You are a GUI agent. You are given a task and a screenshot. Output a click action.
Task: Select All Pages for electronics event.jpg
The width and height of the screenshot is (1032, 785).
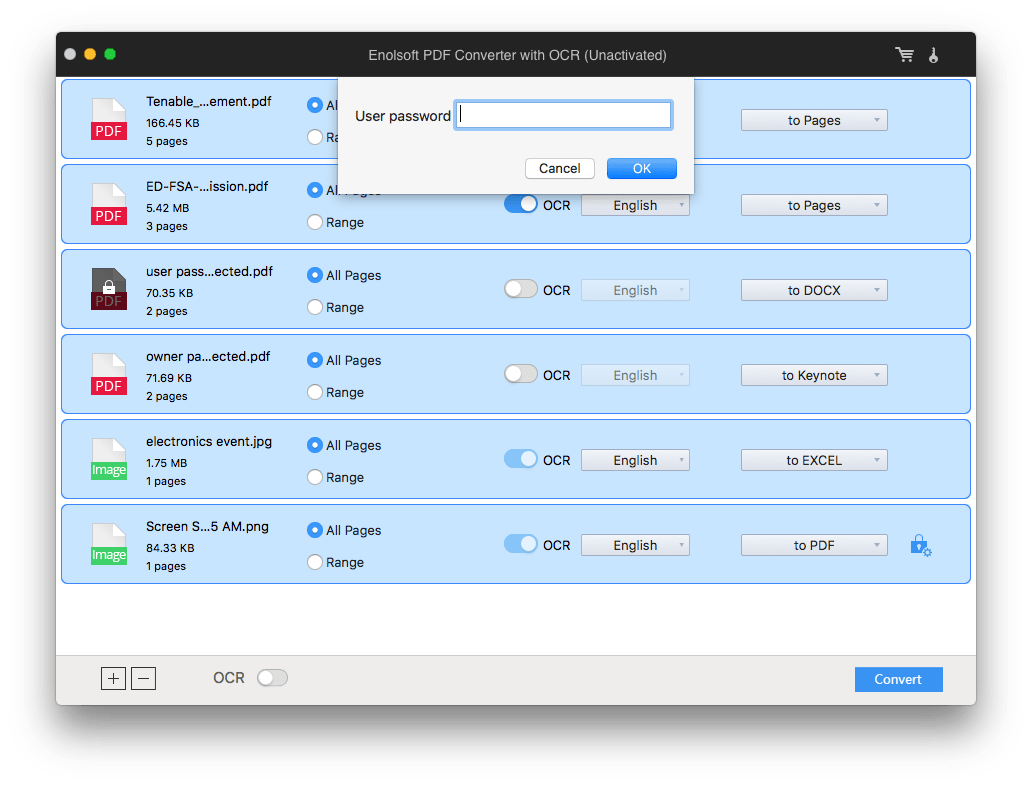[x=315, y=445]
